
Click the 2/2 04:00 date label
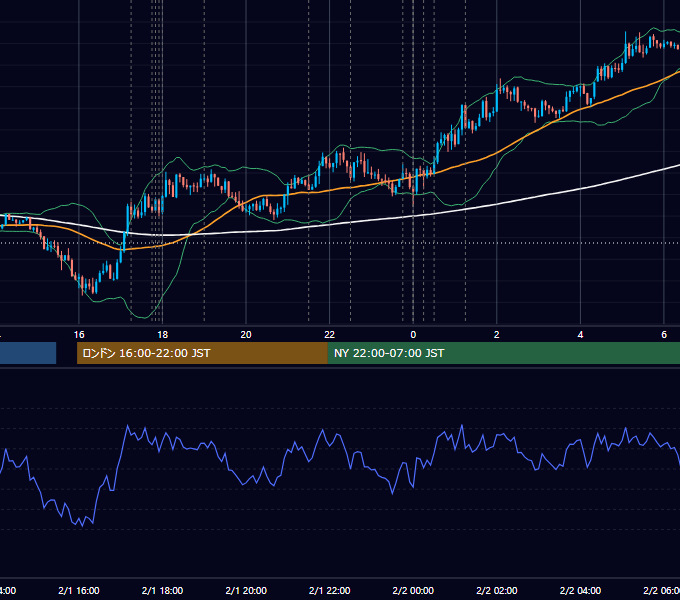click(580, 590)
